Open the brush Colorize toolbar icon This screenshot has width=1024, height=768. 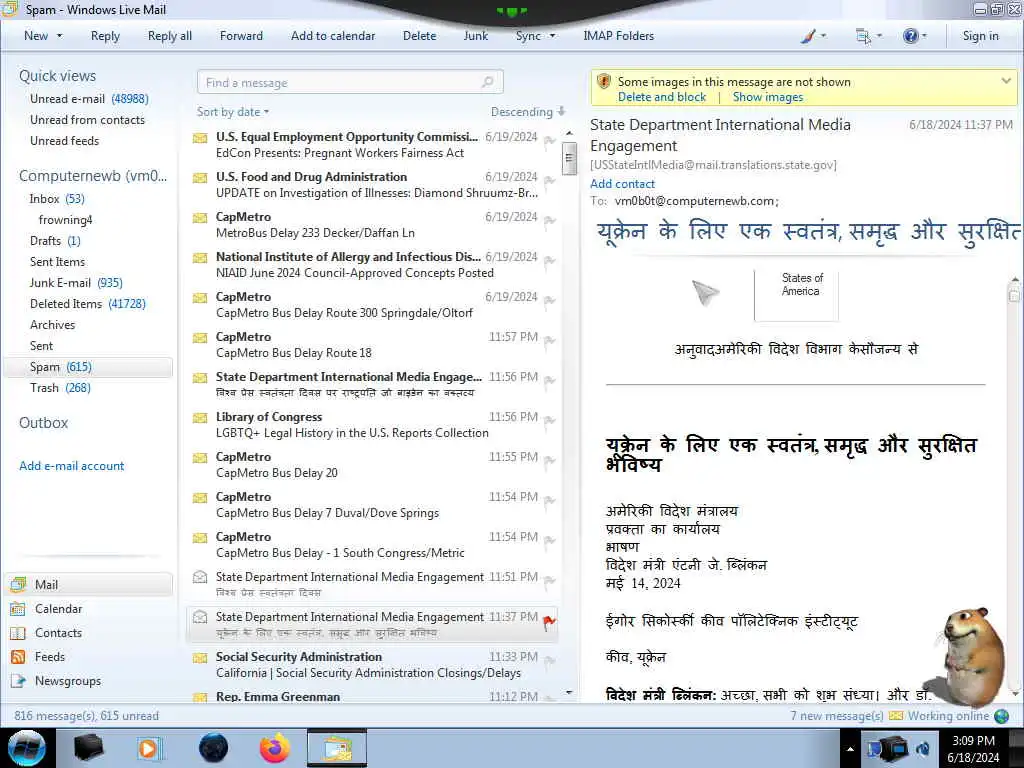[x=808, y=37]
